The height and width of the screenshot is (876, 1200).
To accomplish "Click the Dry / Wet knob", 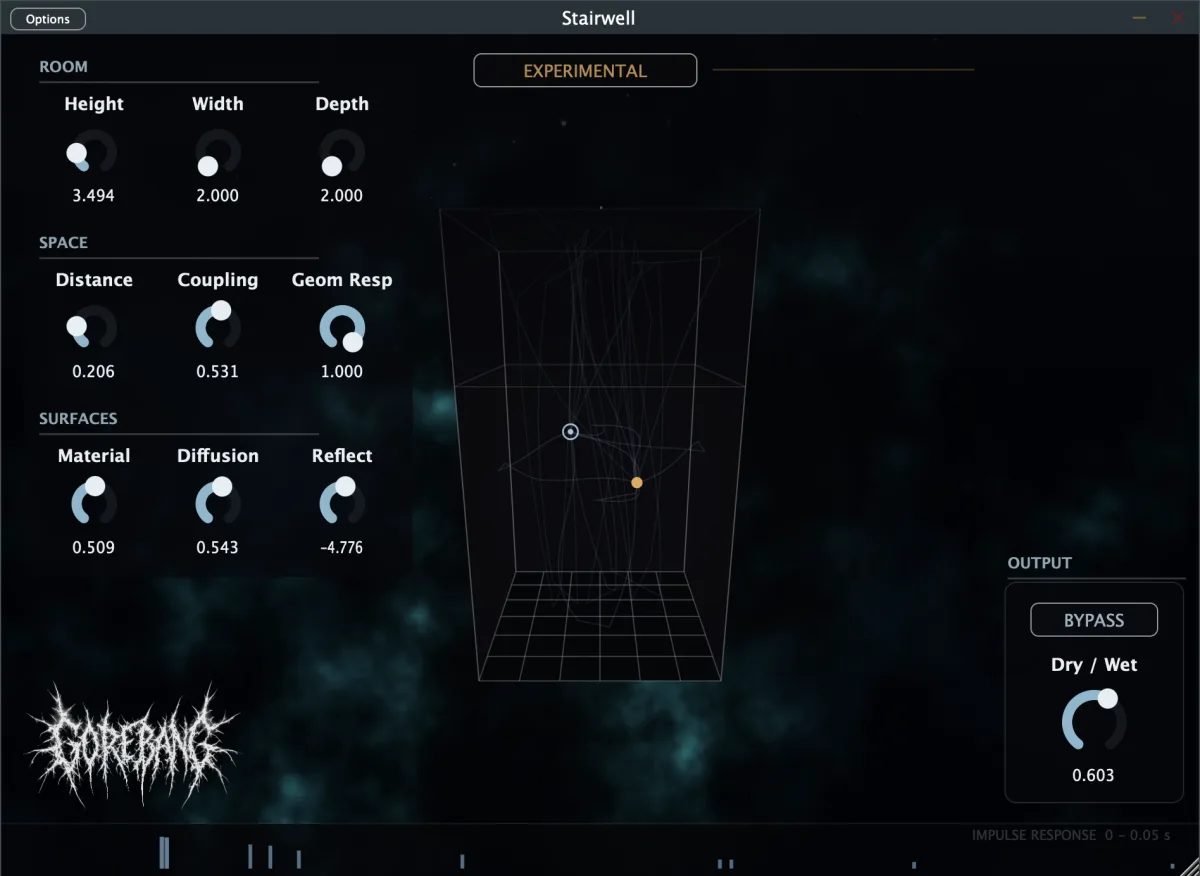I will pos(1094,721).
